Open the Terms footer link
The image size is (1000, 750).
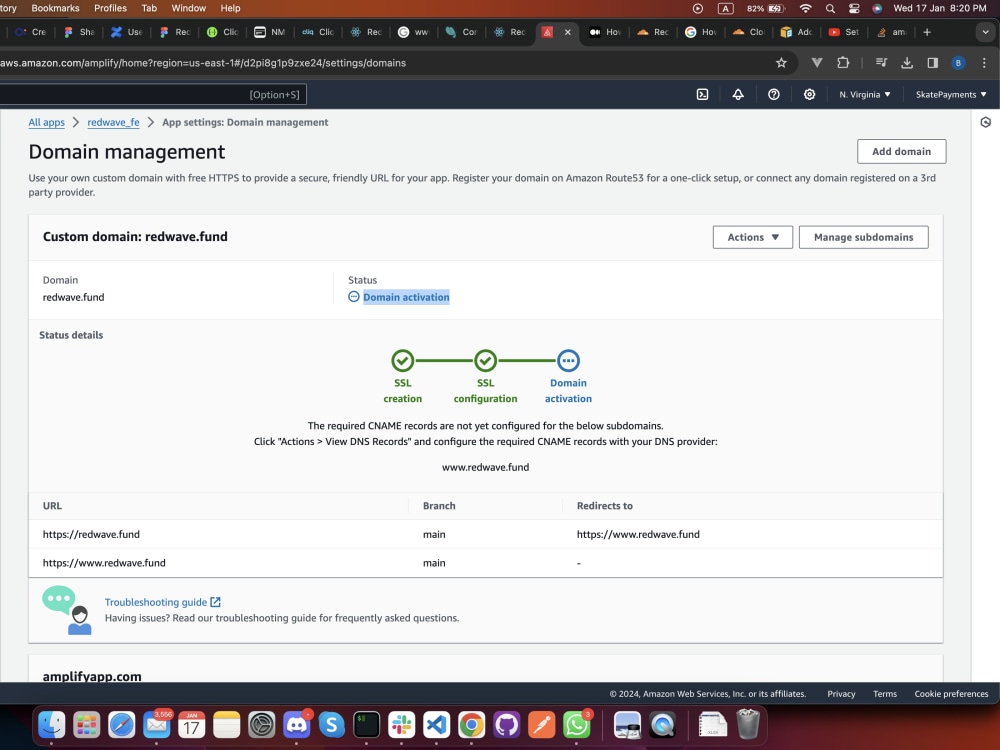coord(885,694)
